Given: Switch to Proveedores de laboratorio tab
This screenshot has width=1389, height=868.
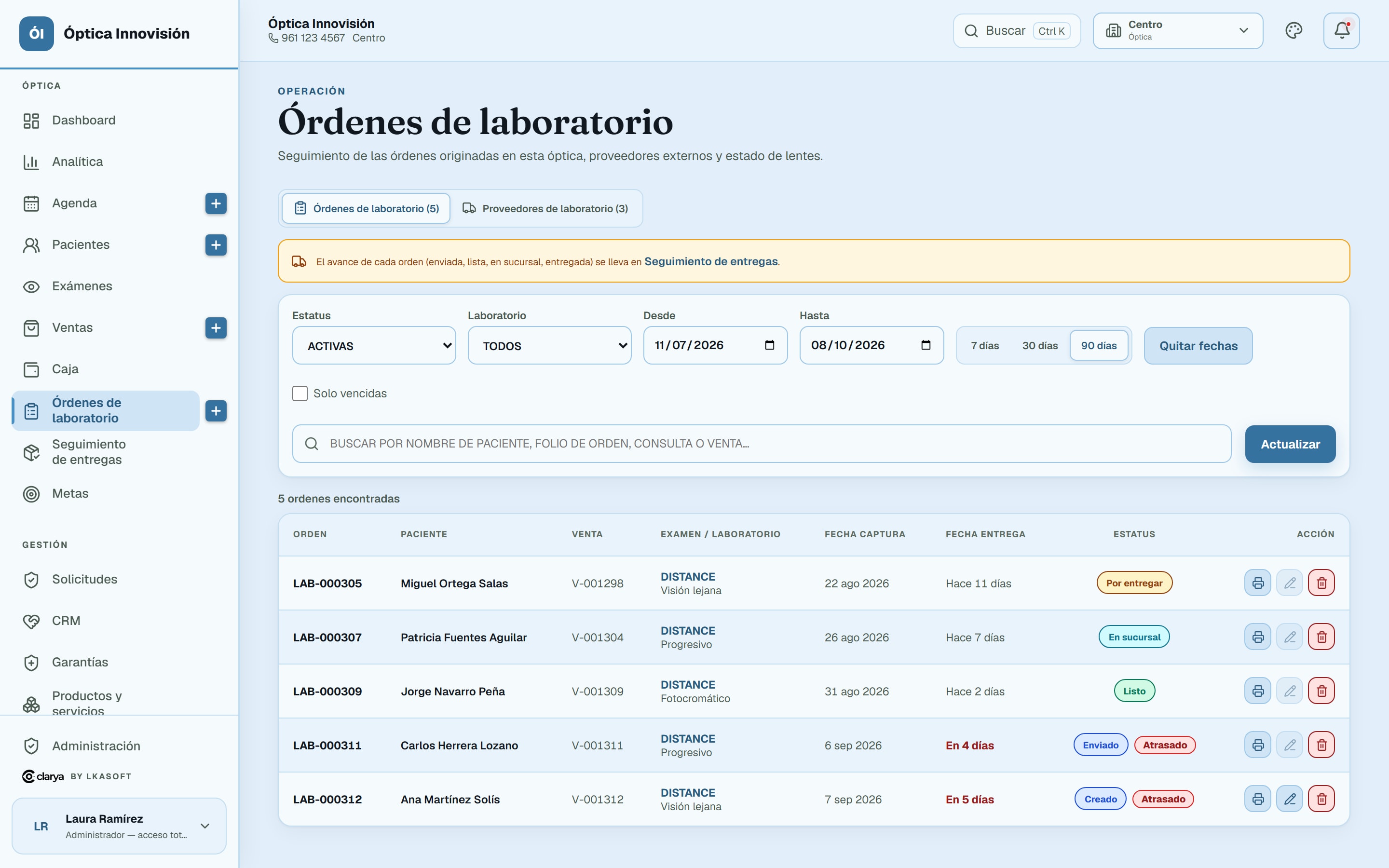Looking at the screenshot, I should coord(545,208).
